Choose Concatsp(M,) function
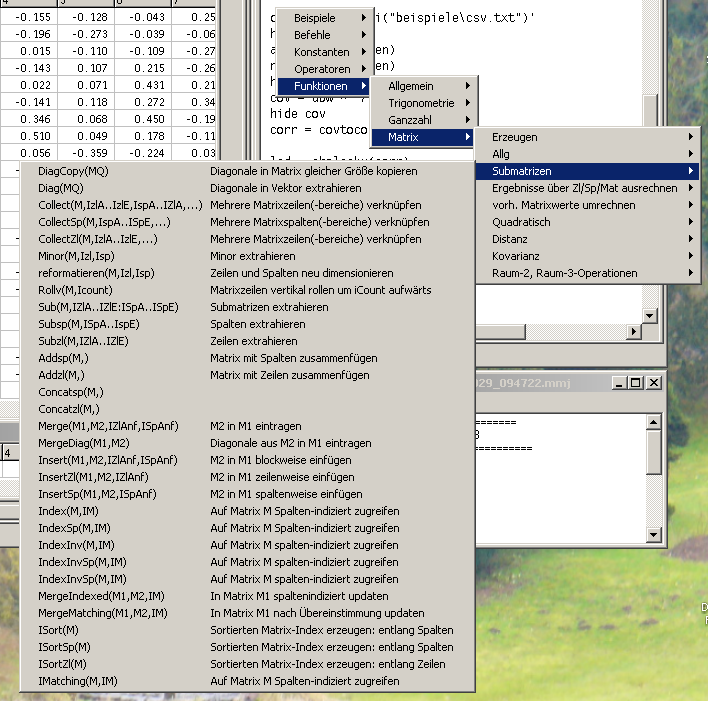Image resolution: width=708 pixels, height=701 pixels. 247,392
